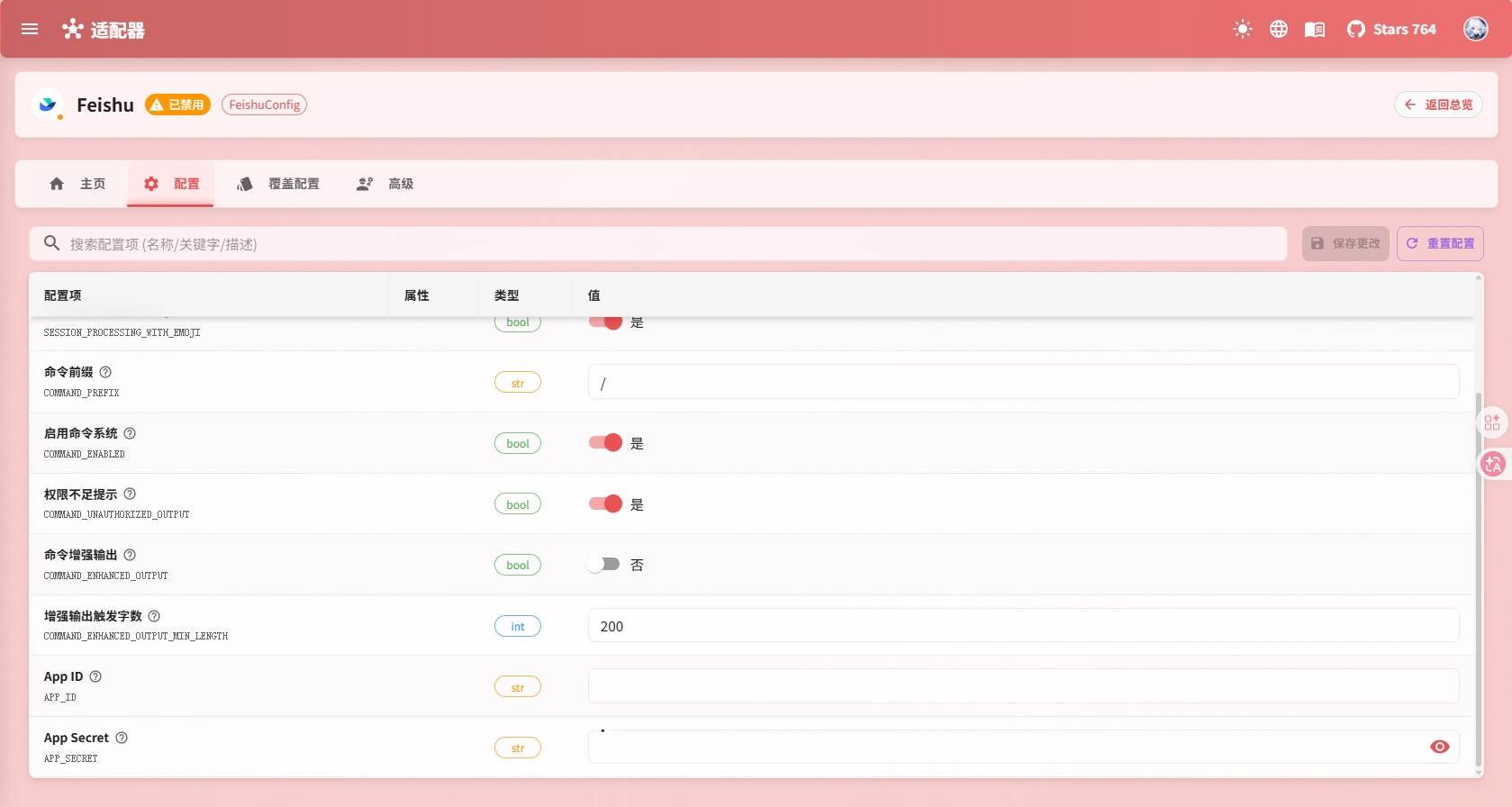Open the language globe icon
Screen dimensions: 1512x807
[x=1279, y=29]
